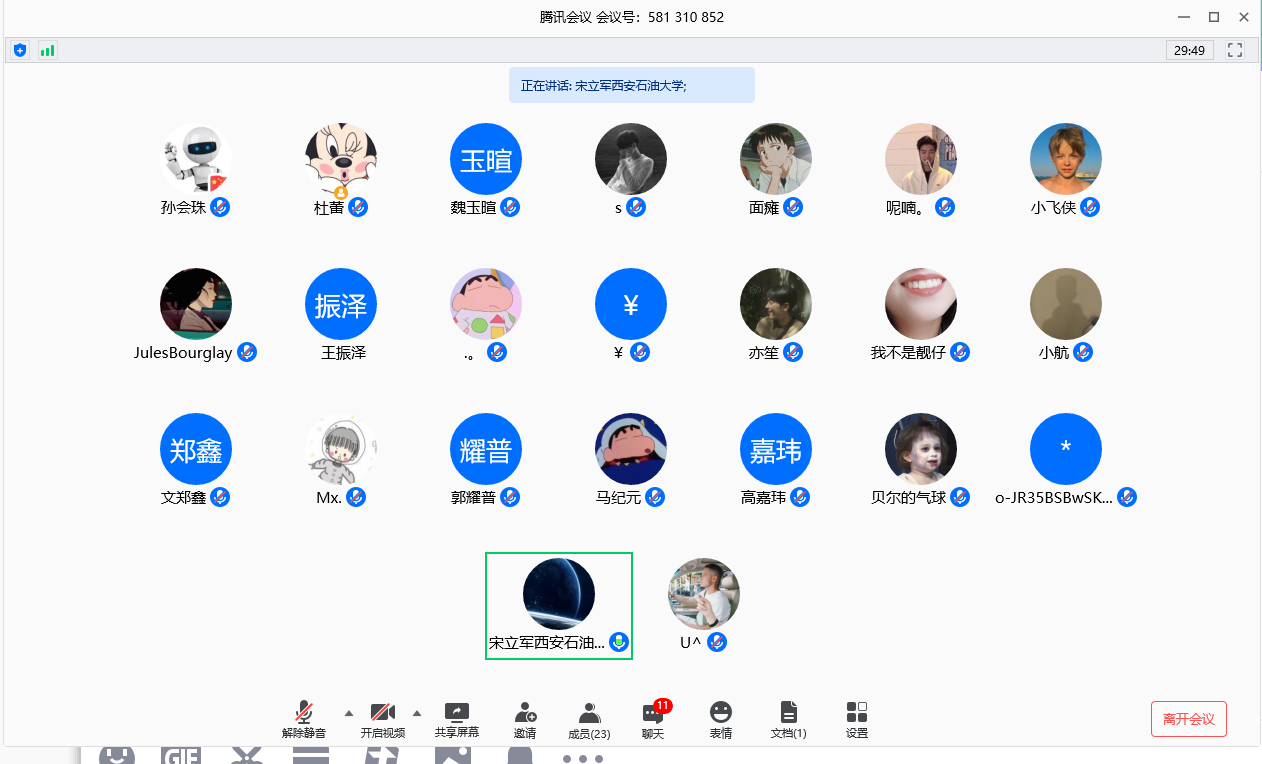Screen dimensions: 1262x764
Task: Click 杜蕾's Minnie Mouse avatar
Action: (x=340, y=159)
